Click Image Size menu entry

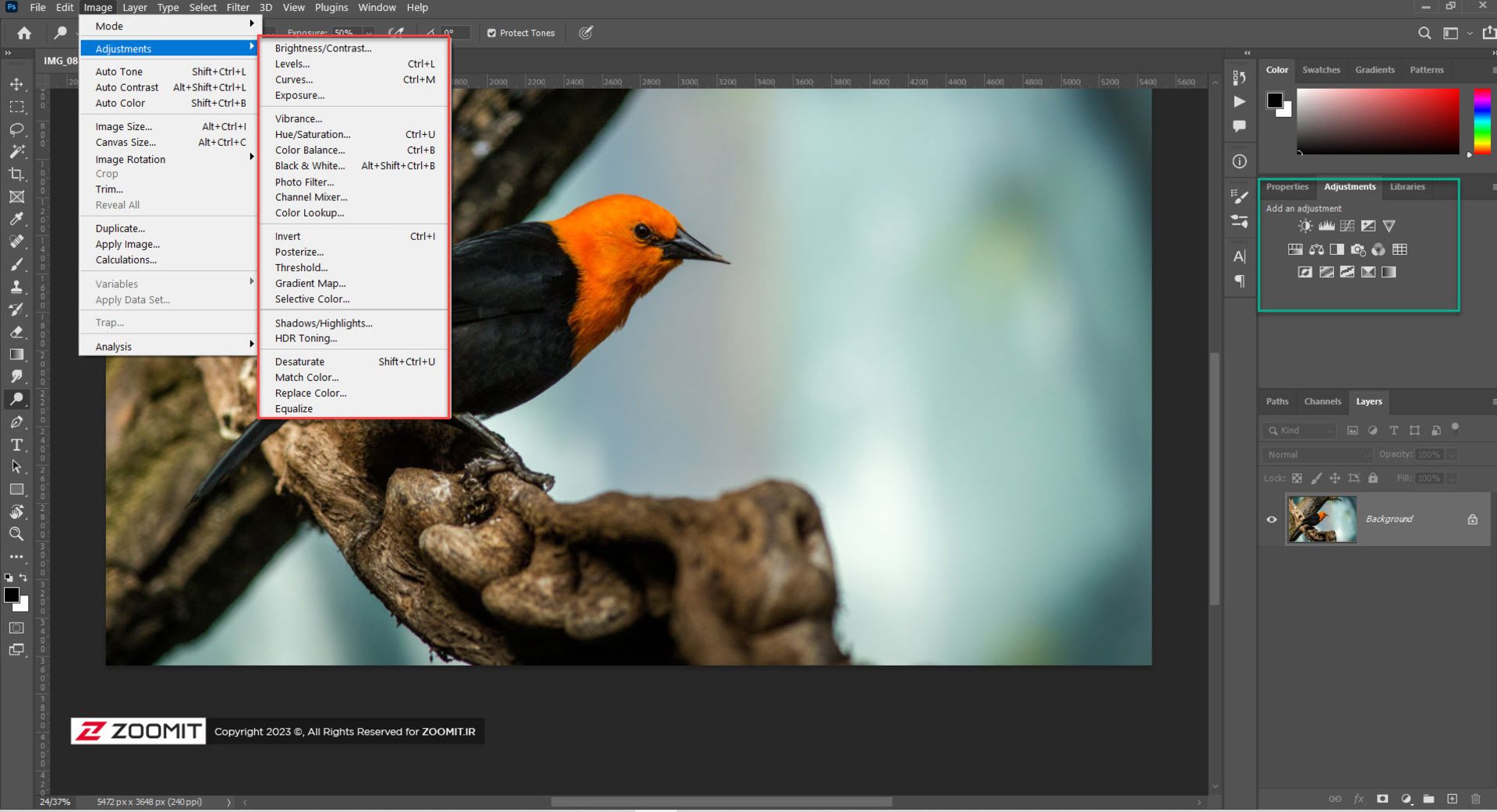[124, 126]
